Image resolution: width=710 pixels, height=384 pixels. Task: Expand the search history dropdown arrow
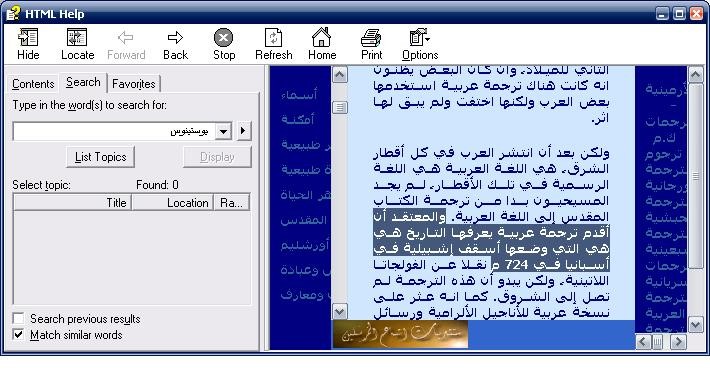tap(223, 131)
